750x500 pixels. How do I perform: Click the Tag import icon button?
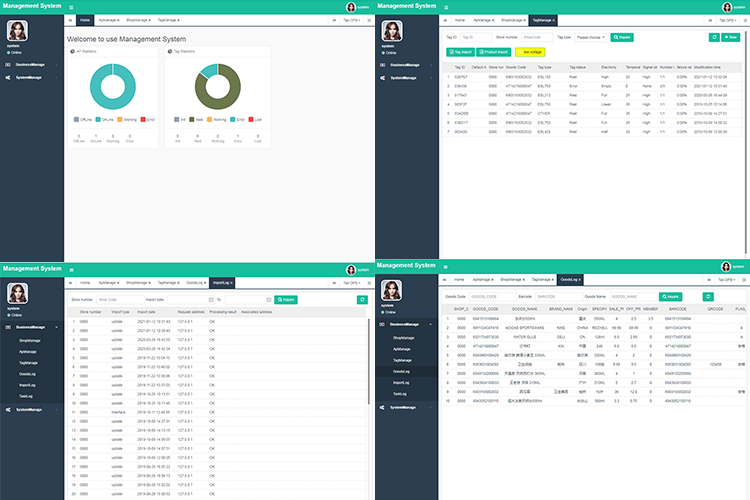pos(461,52)
